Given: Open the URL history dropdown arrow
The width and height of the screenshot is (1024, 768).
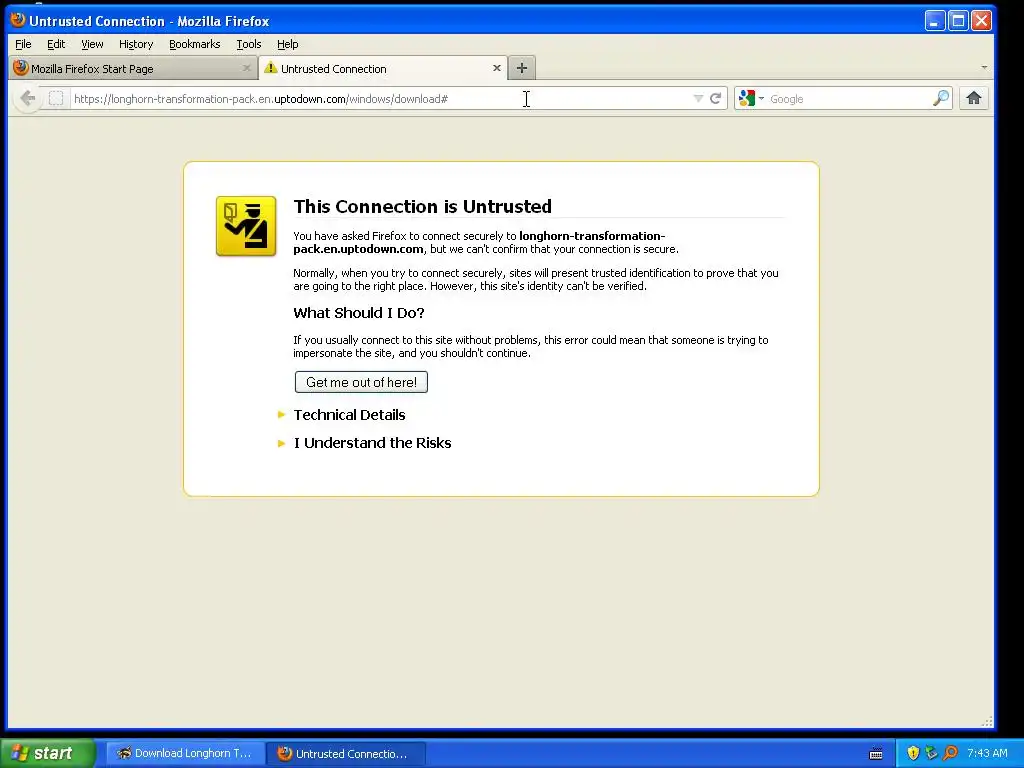Looking at the screenshot, I should point(698,99).
